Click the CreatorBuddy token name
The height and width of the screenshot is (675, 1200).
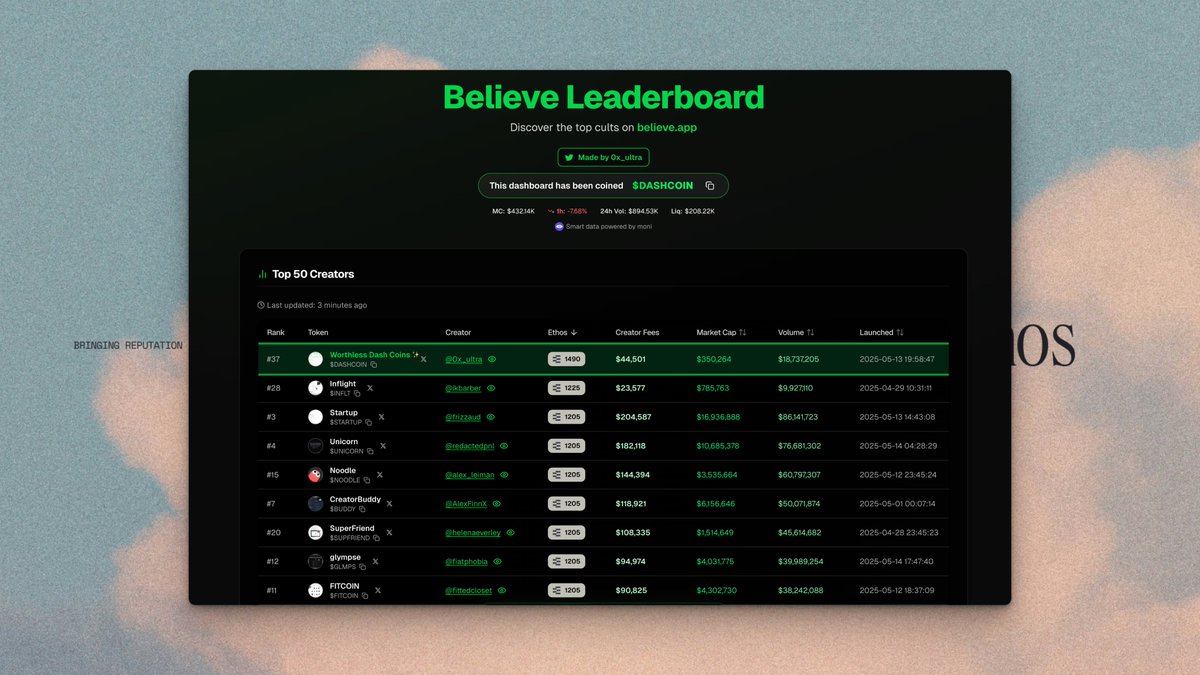pyautogui.click(x=355, y=499)
